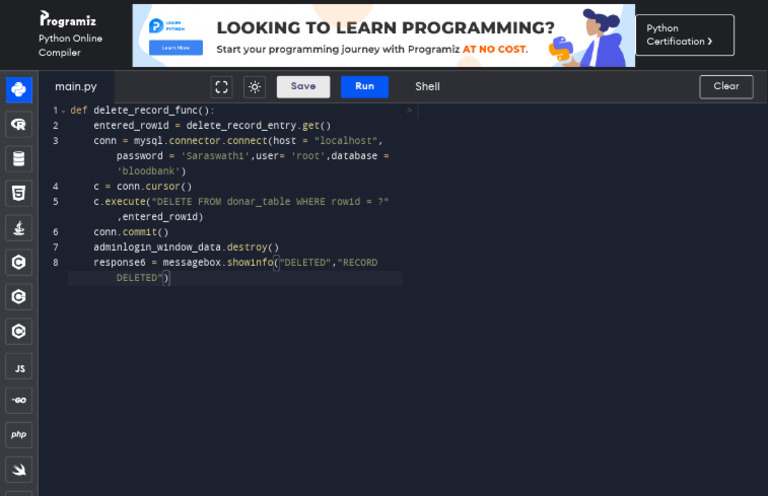Viewport: 768px width, 496px height.
Task: Open the Swift compiler icon
Action: 19,470
